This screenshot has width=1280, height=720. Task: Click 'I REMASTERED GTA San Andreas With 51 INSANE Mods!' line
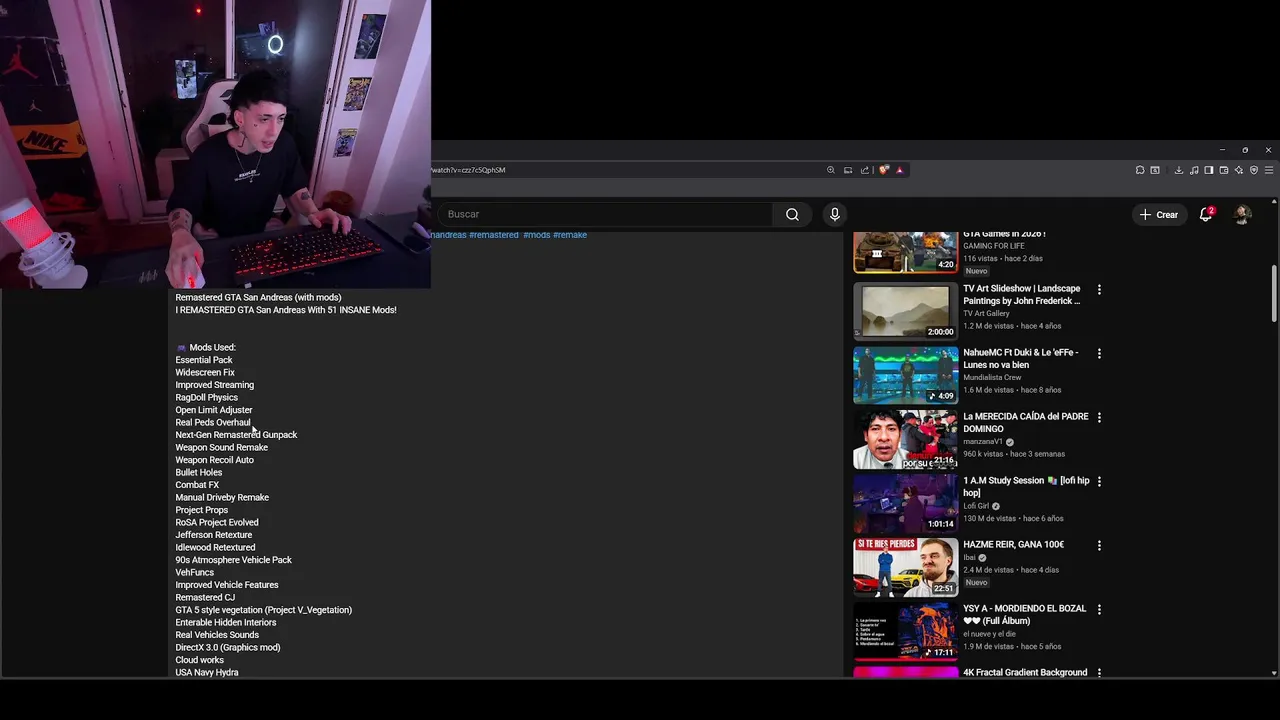pos(286,310)
